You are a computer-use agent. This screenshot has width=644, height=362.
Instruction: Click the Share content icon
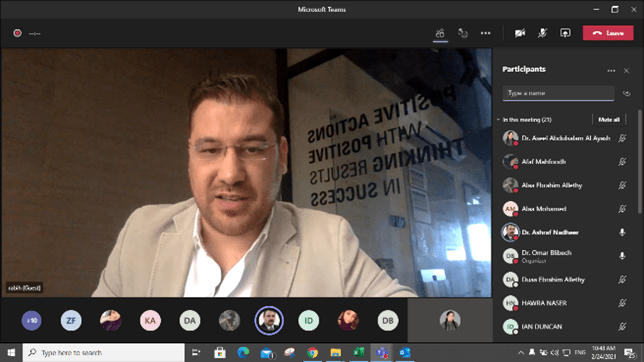[x=565, y=33]
